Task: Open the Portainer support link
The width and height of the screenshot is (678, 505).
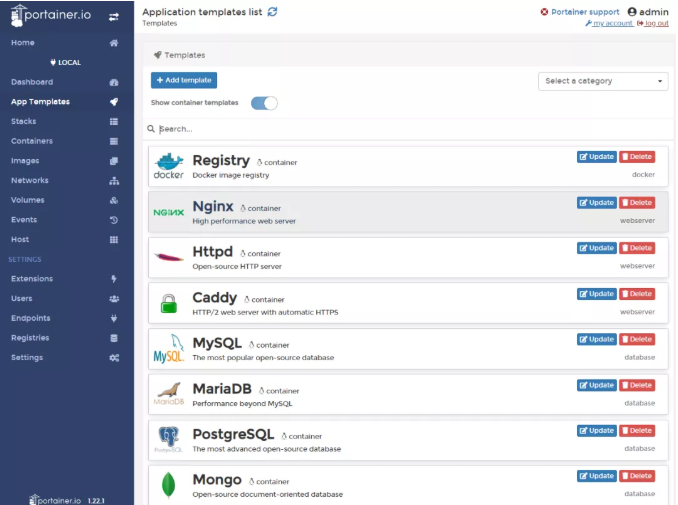Action: [x=585, y=12]
